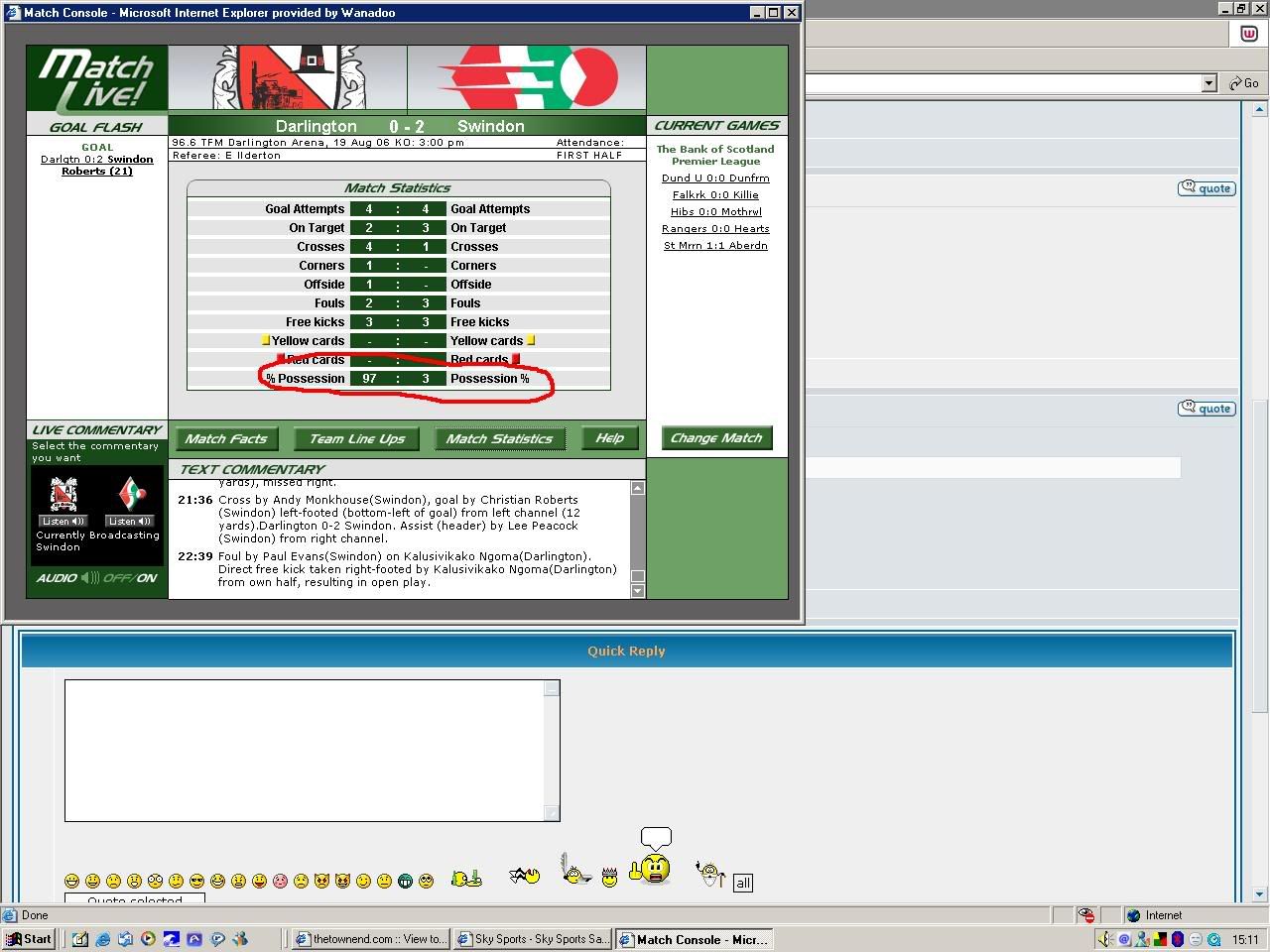Select the Match Statistics tab
This screenshot has height=952, width=1270.
pos(499,438)
